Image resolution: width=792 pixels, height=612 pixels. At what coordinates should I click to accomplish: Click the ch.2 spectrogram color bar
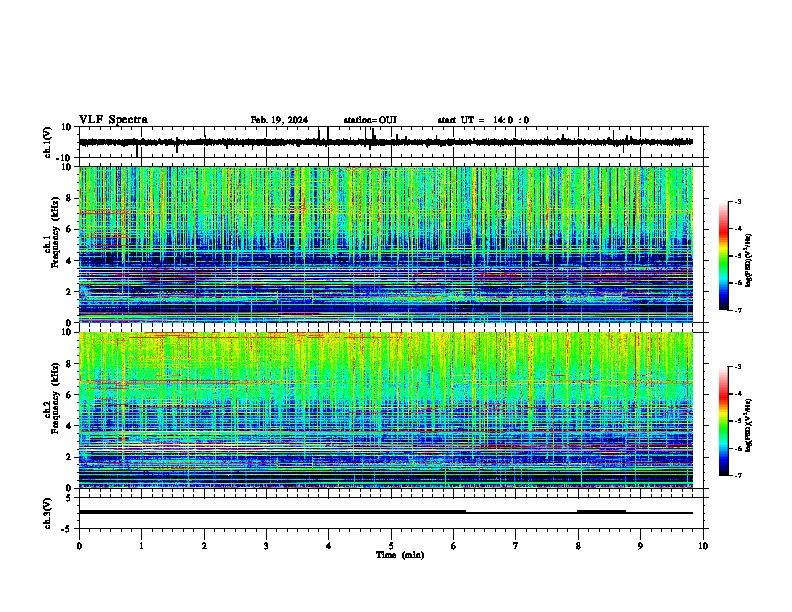pos(724,421)
